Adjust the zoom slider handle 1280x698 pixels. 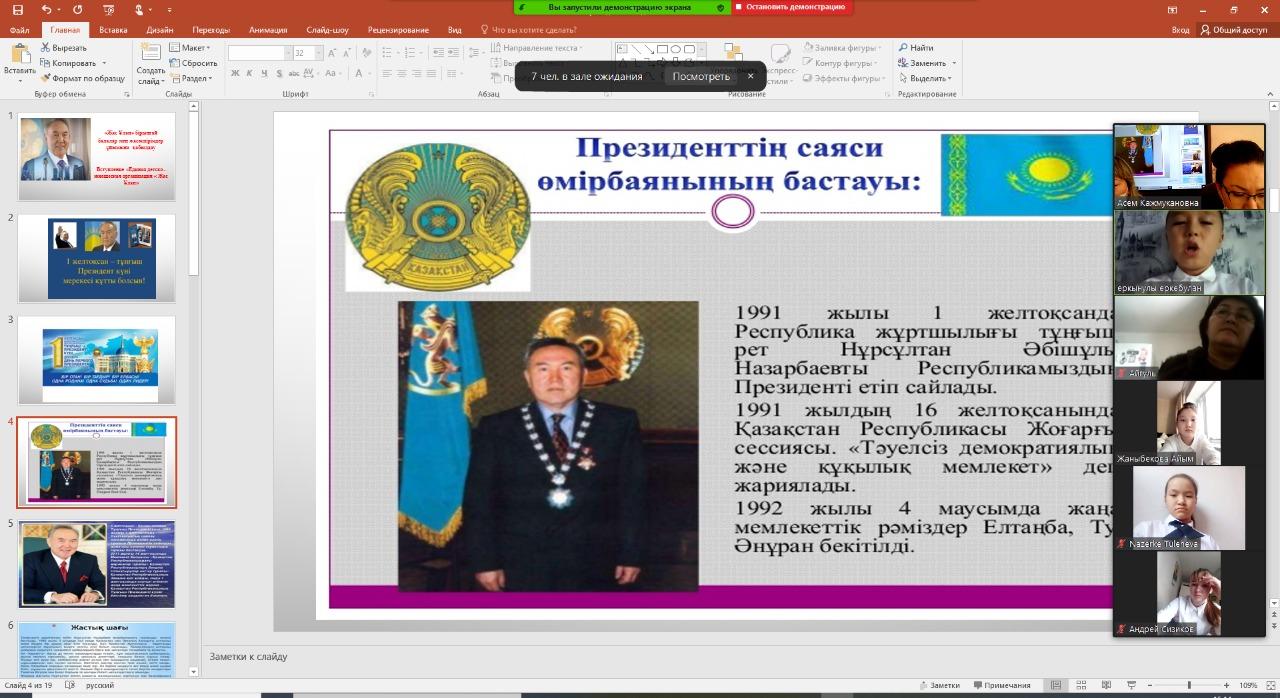(x=1190, y=685)
